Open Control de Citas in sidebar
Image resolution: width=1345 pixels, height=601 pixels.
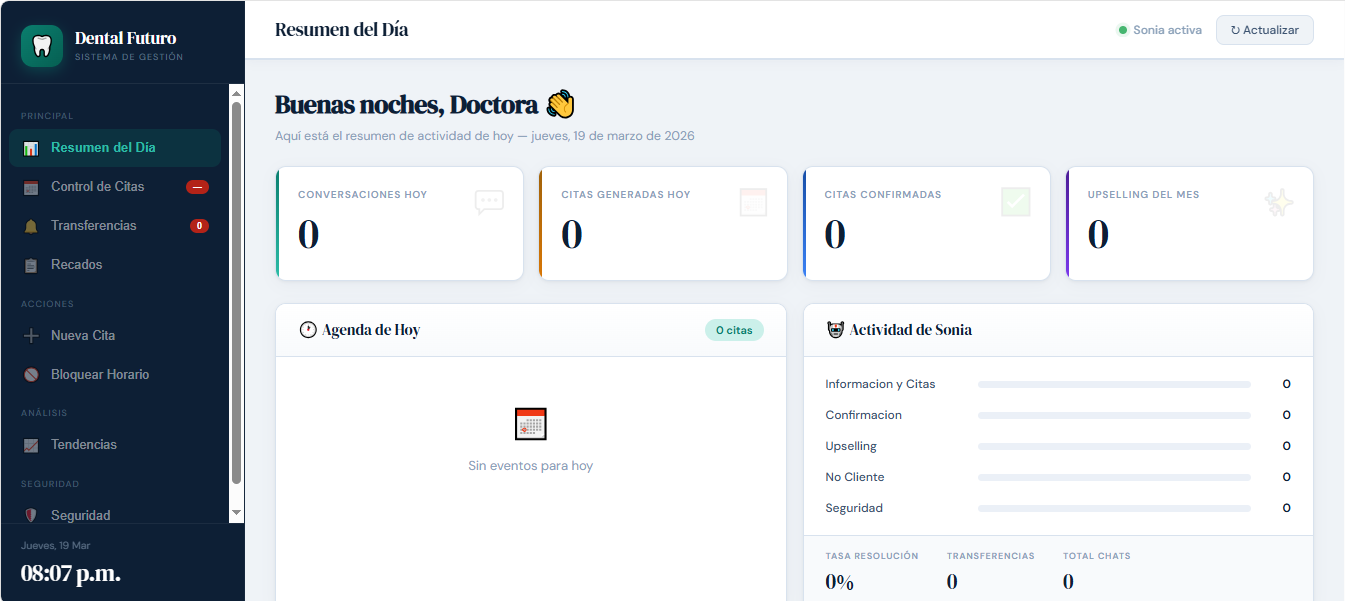pyautogui.click(x=98, y=187)
